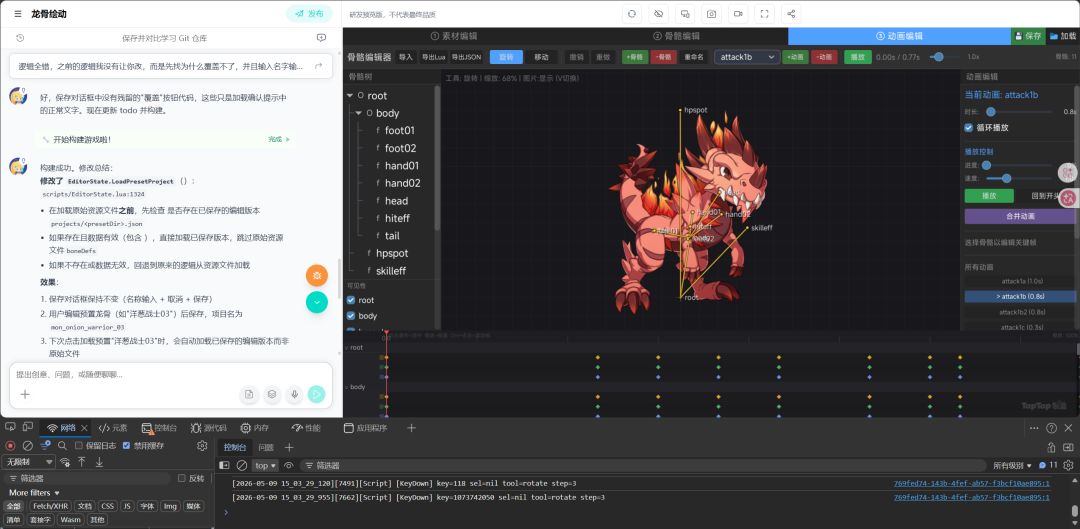Image resolution: width=1080 pixels, height=529 pixels.
Task: Click the purple 合并动画 button
Action: pyautogui.click(x=1020, y=216)
